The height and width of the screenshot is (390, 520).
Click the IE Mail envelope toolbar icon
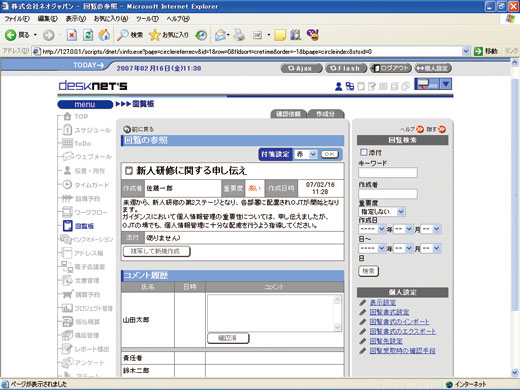[220, 35]
